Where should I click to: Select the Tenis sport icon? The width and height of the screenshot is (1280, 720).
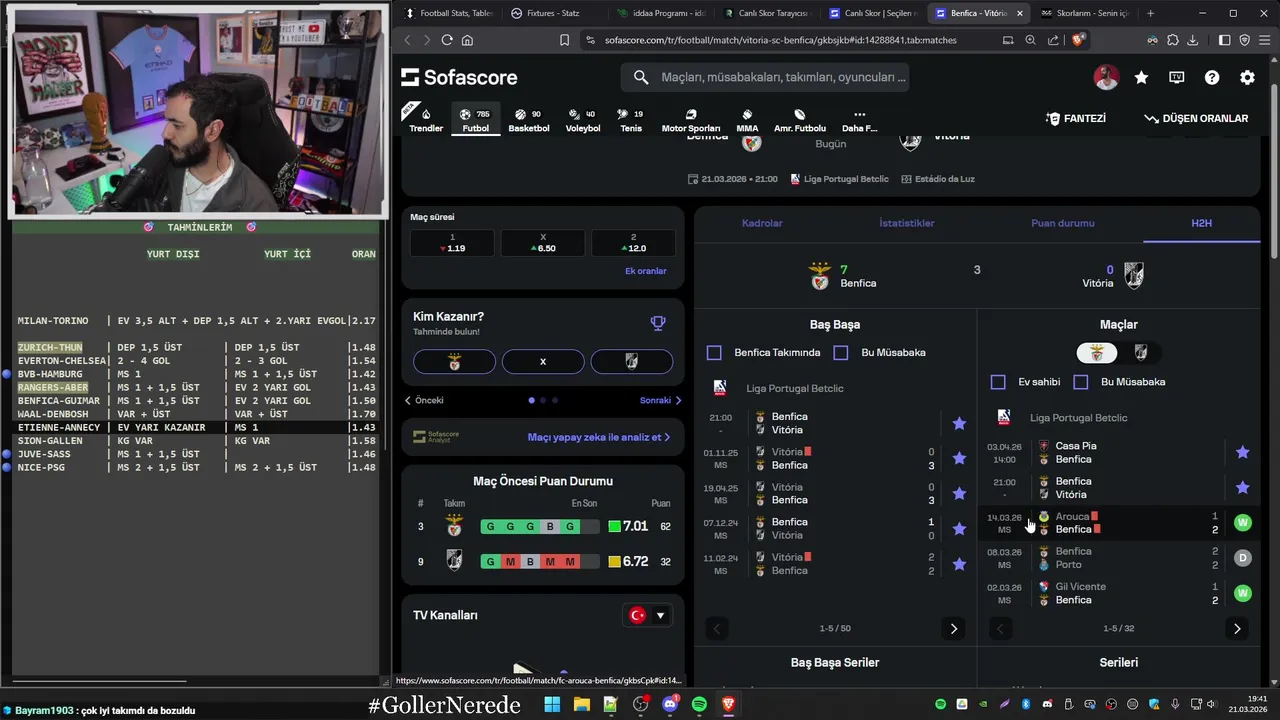631,119
